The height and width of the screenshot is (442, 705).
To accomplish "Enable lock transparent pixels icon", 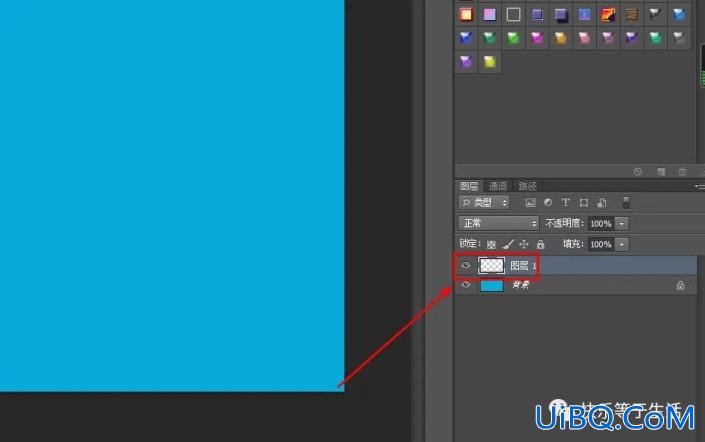I will 491,245.
